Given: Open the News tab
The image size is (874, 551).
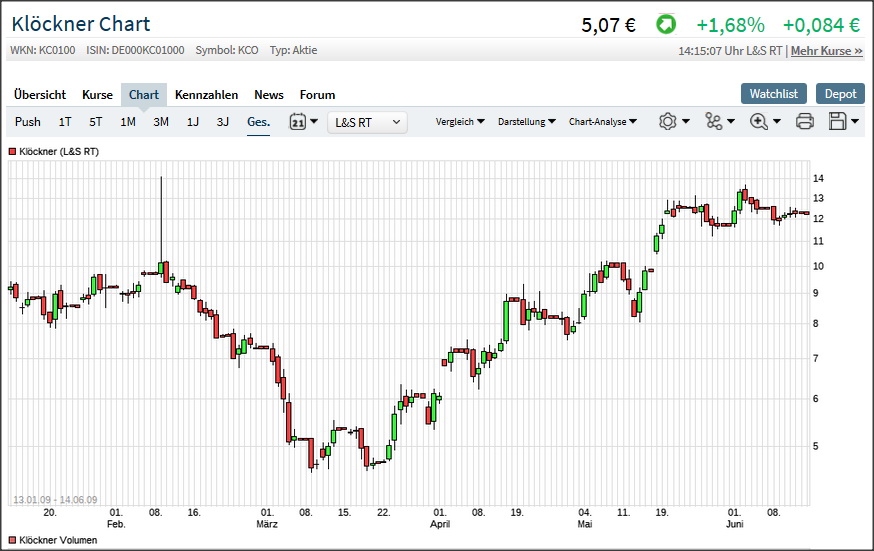Looking at the screenshot, I should pyautogui.click(x=269, y=95).
